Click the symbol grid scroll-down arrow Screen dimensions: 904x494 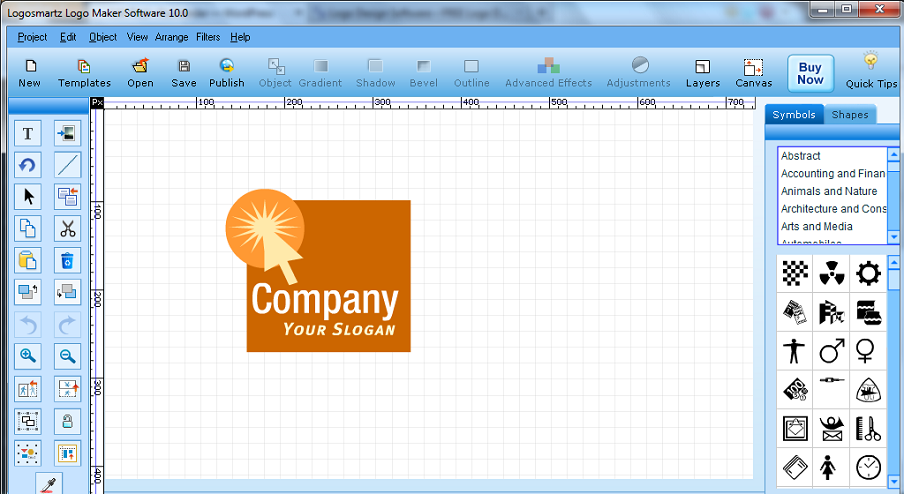click(894, 481)
